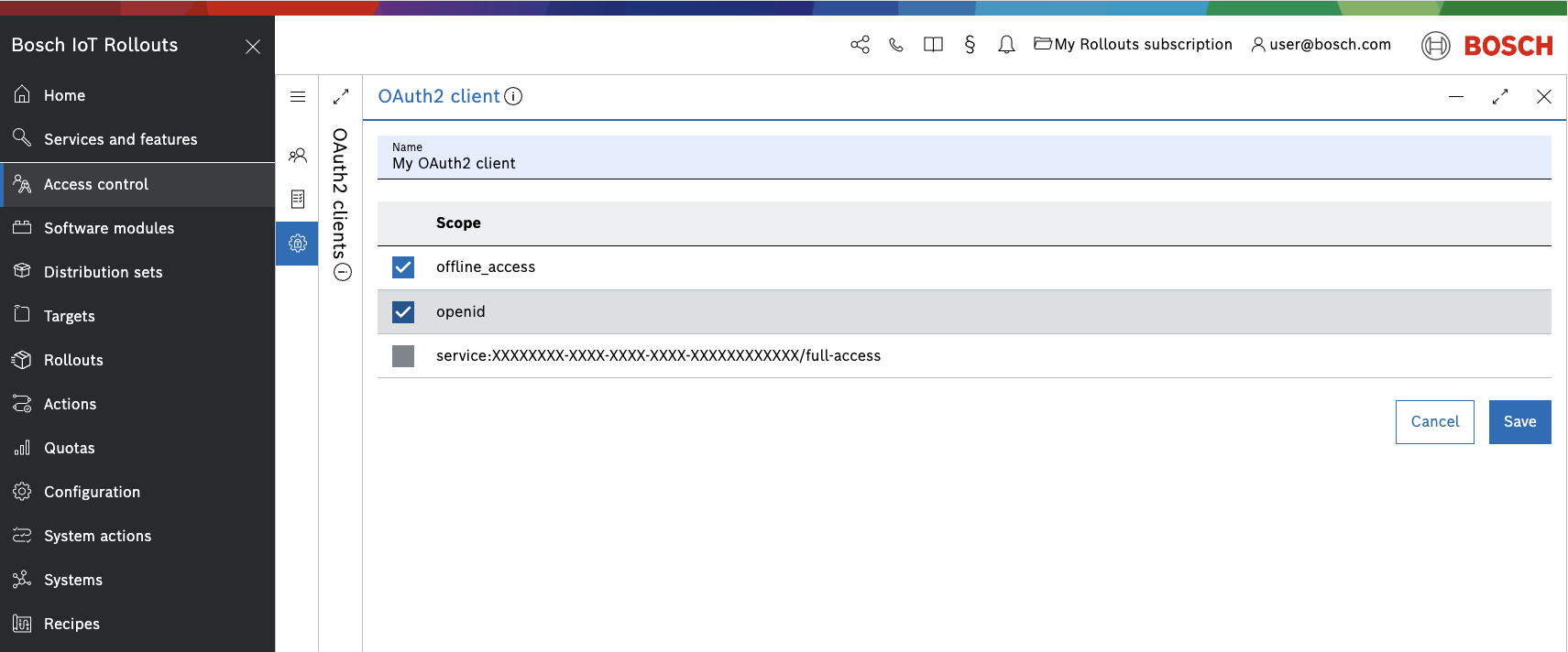
Task: Go to Distribution sets in sidebar
Action: pos(103,272)
